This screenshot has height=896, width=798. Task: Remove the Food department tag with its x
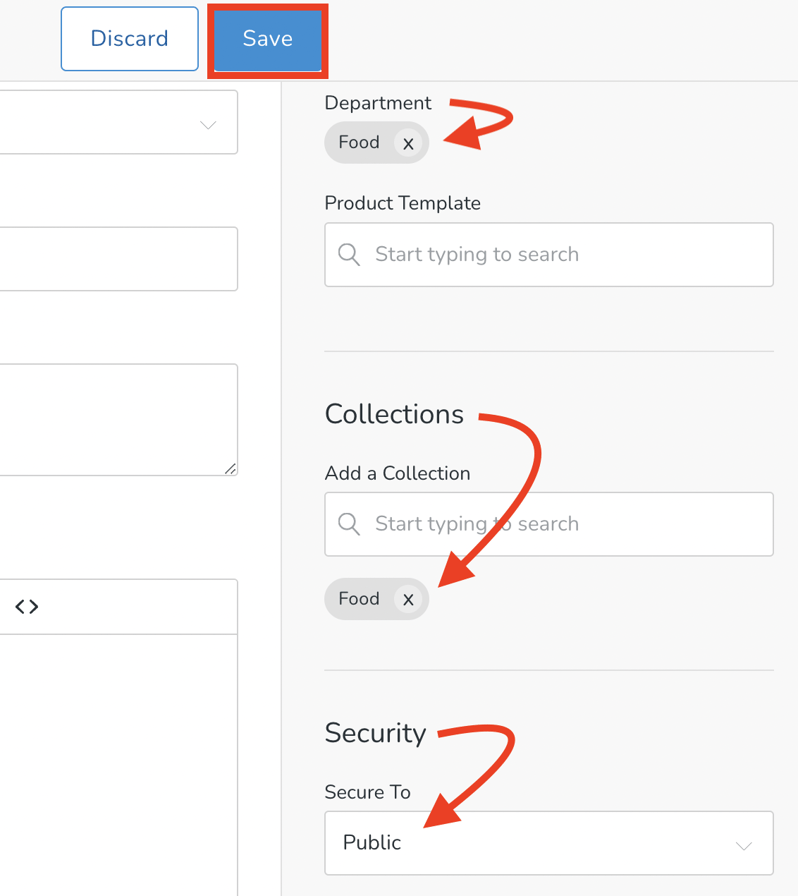click(x=407, y=143)
